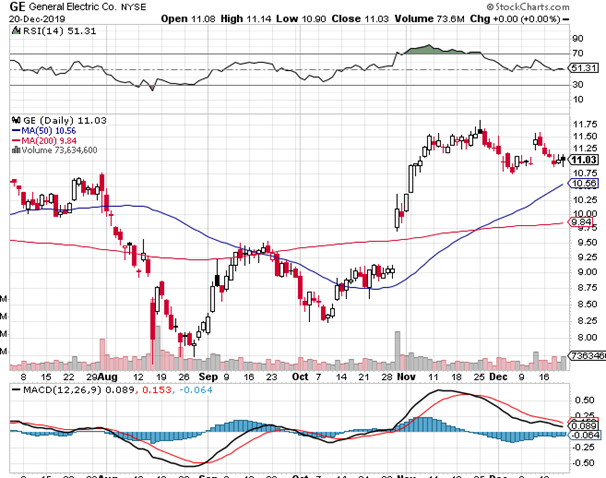Click the StockCharts.com watermark link
The image size is (606, 478).
click(x=560, y=8)
